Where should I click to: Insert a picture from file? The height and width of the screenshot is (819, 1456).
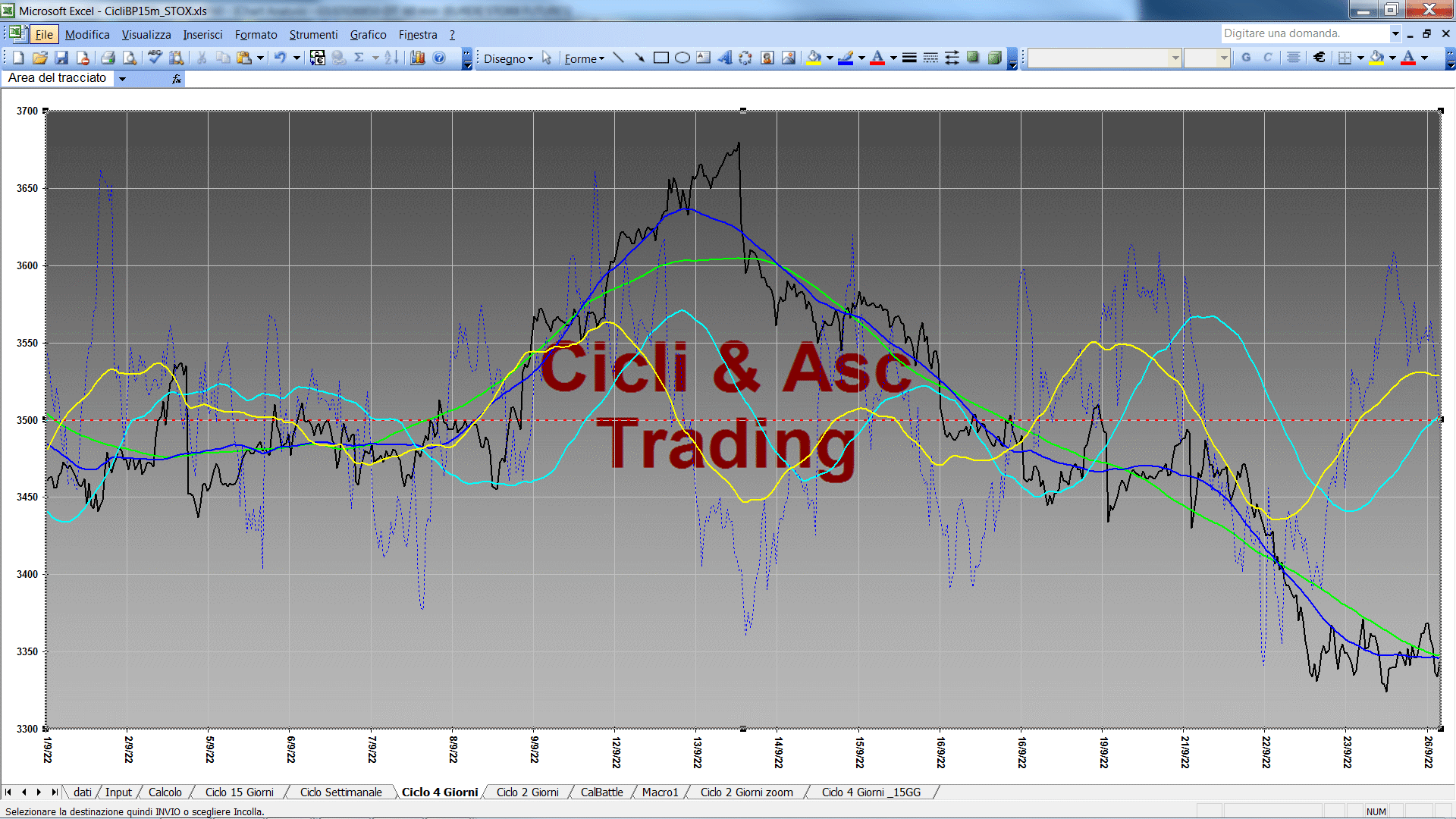789,58
